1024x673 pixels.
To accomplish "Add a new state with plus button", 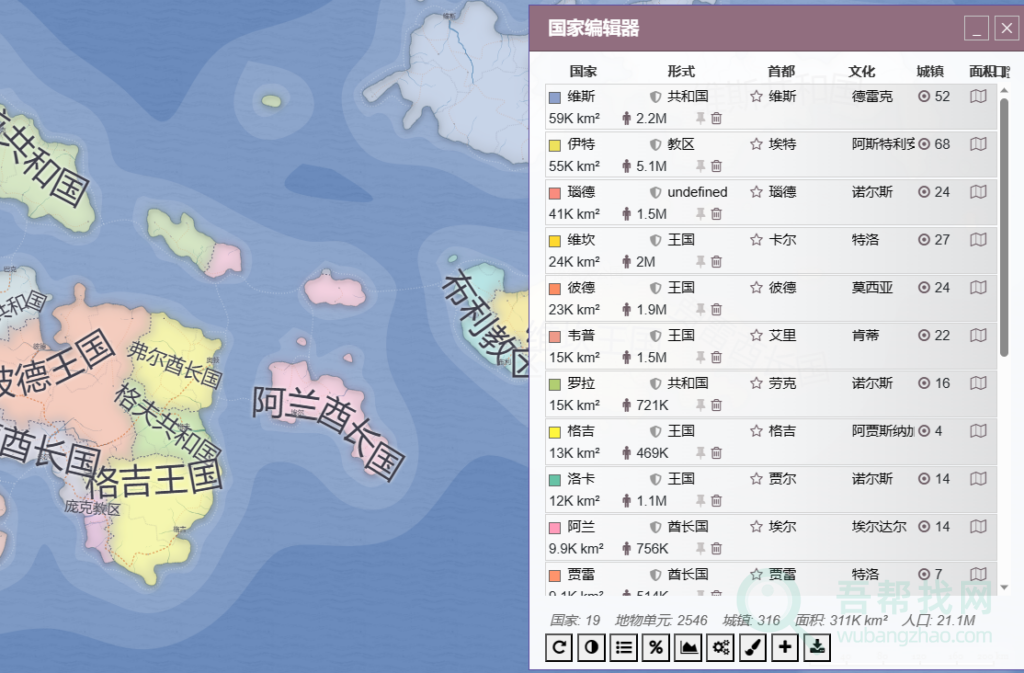I will point(784,647).
